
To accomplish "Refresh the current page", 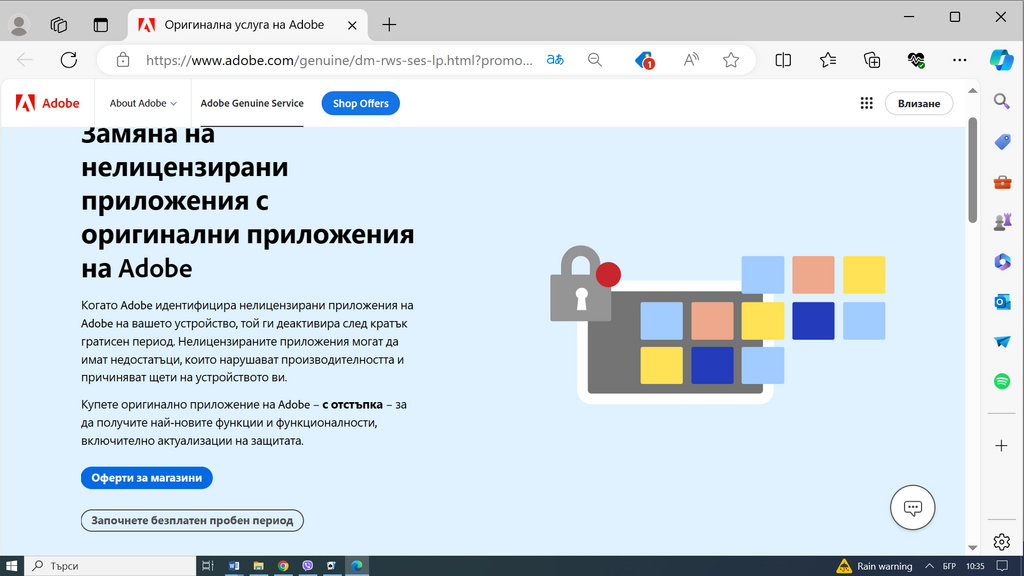I will (x=69, y=60).
